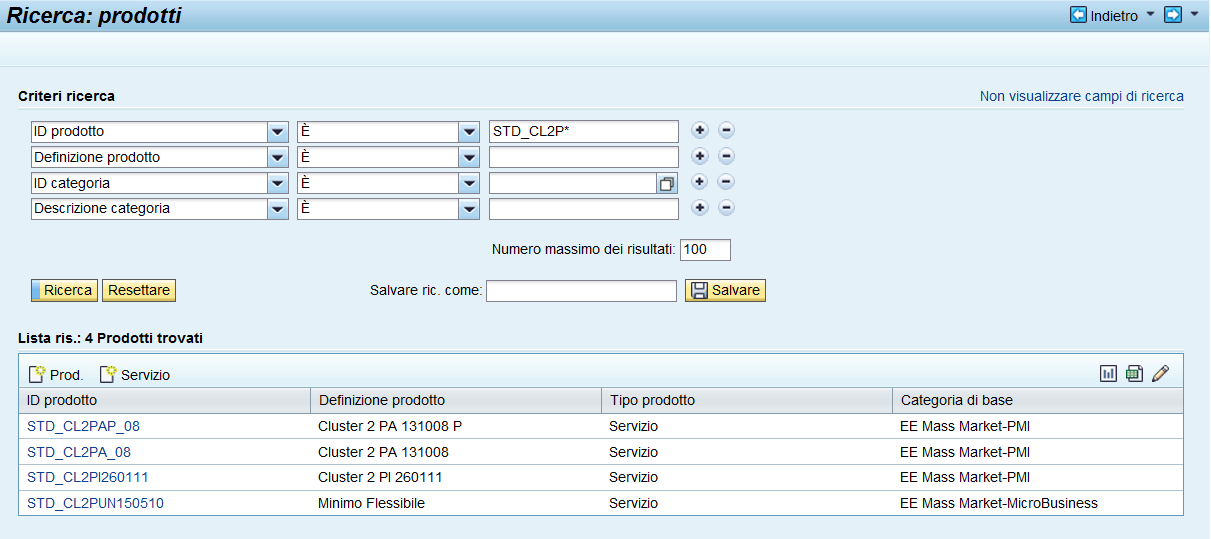The height and width of the screenshot is (539, 1211).
Task: Remove the Descrizione categoria criterion row
Action: [x=727, y=208]
